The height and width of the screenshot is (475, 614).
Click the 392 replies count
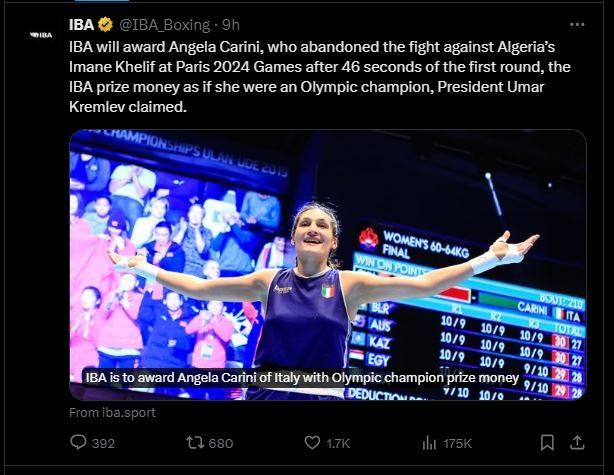[104, 442]
